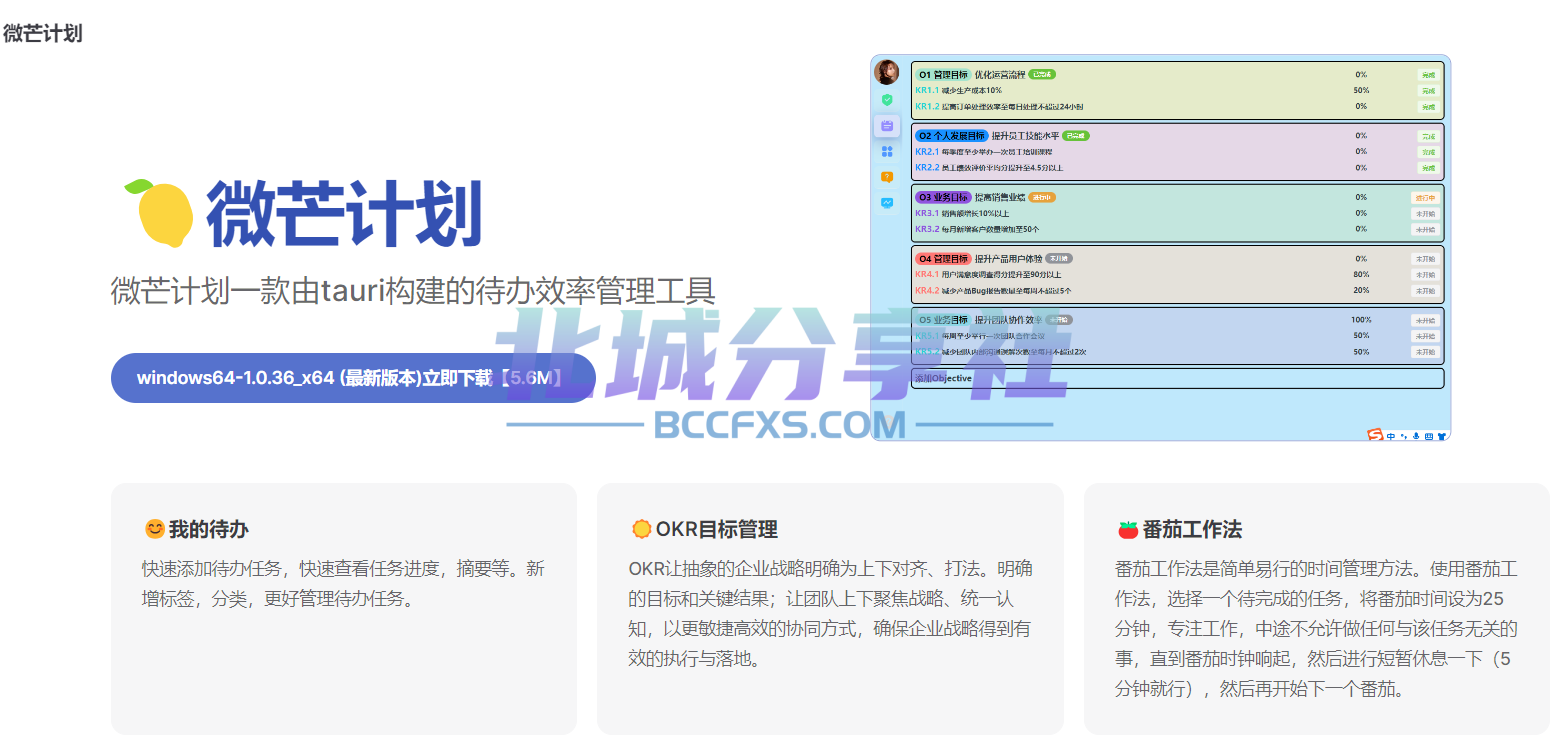
Task: Click KR4.2 减少产品Bug报告 row text
Action: 993,291
